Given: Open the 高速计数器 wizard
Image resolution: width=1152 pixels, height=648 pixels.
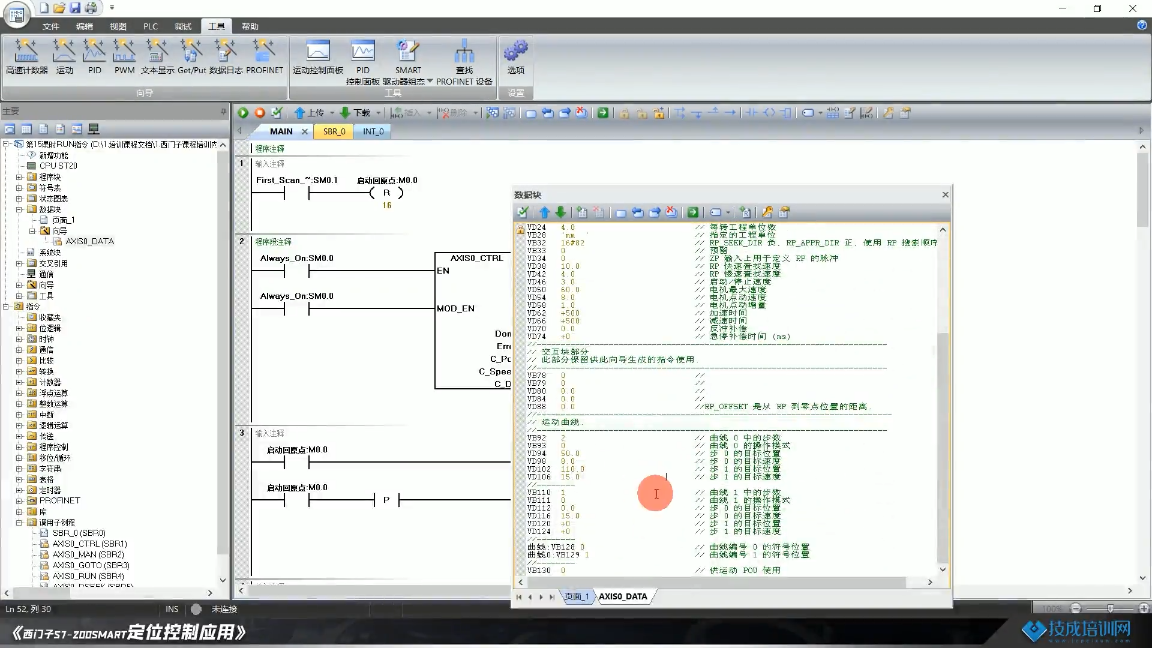Looking at the screenshot, I should 26,57.
